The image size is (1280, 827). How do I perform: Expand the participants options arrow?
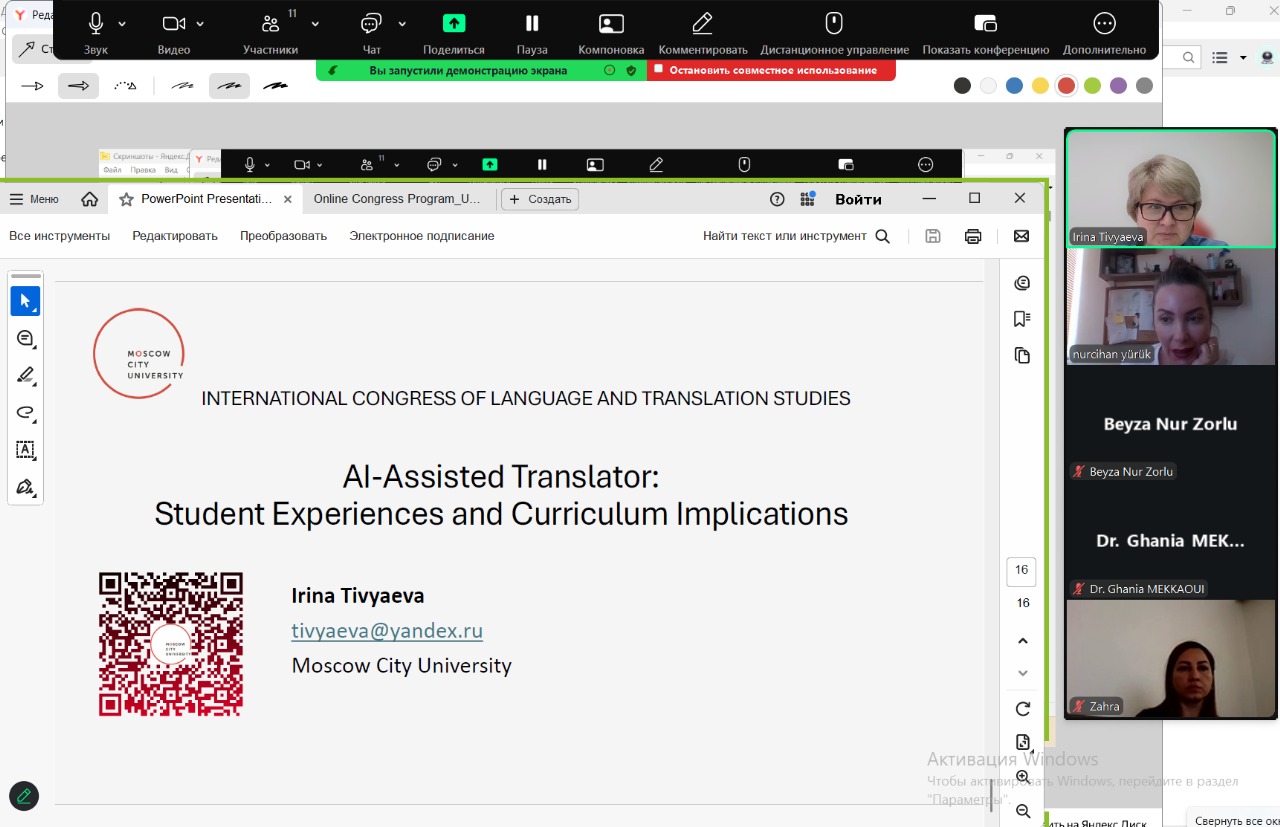coord(315,23)
